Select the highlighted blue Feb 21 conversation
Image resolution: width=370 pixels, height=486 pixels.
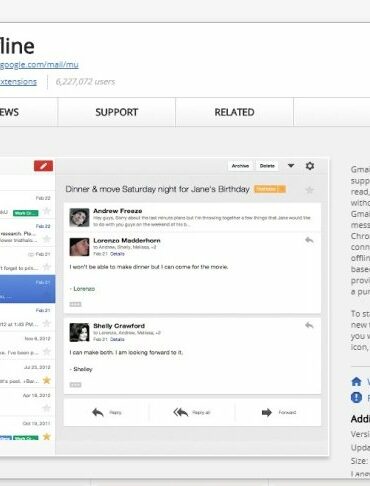(x=28, y=289)
